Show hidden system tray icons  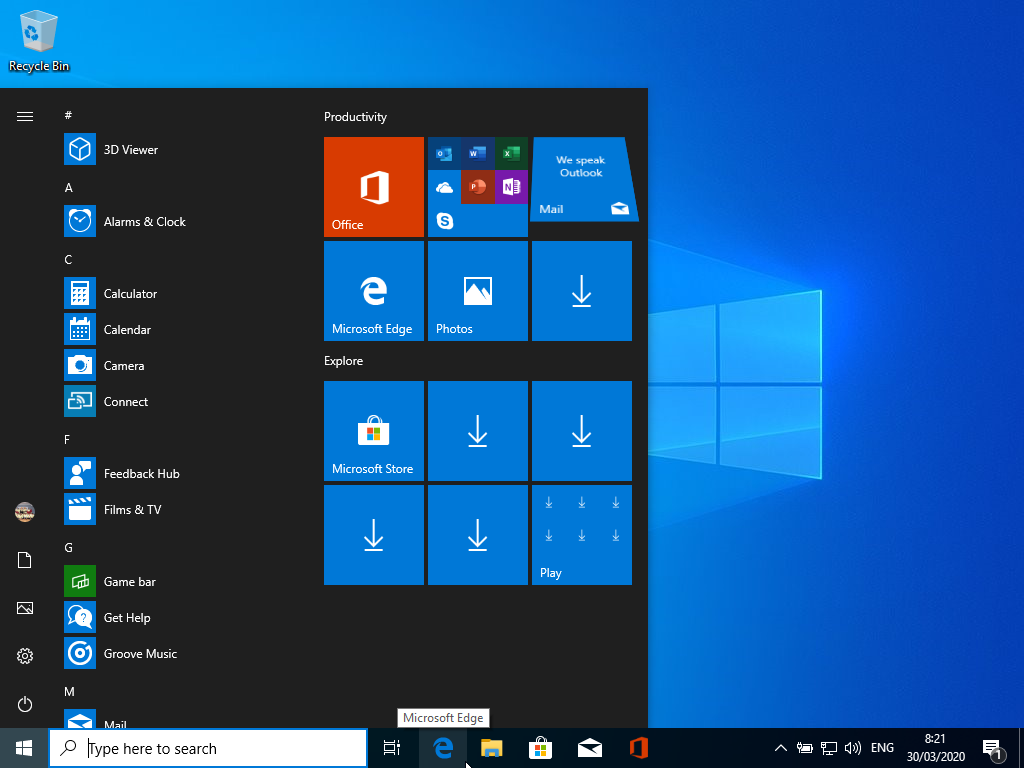coord(780,748)
